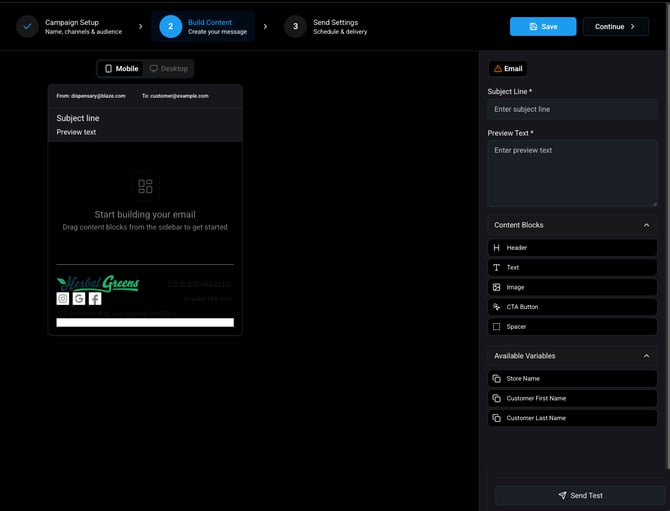Send a test email with Send Test
670x511 pixels.
click(580, 495)
